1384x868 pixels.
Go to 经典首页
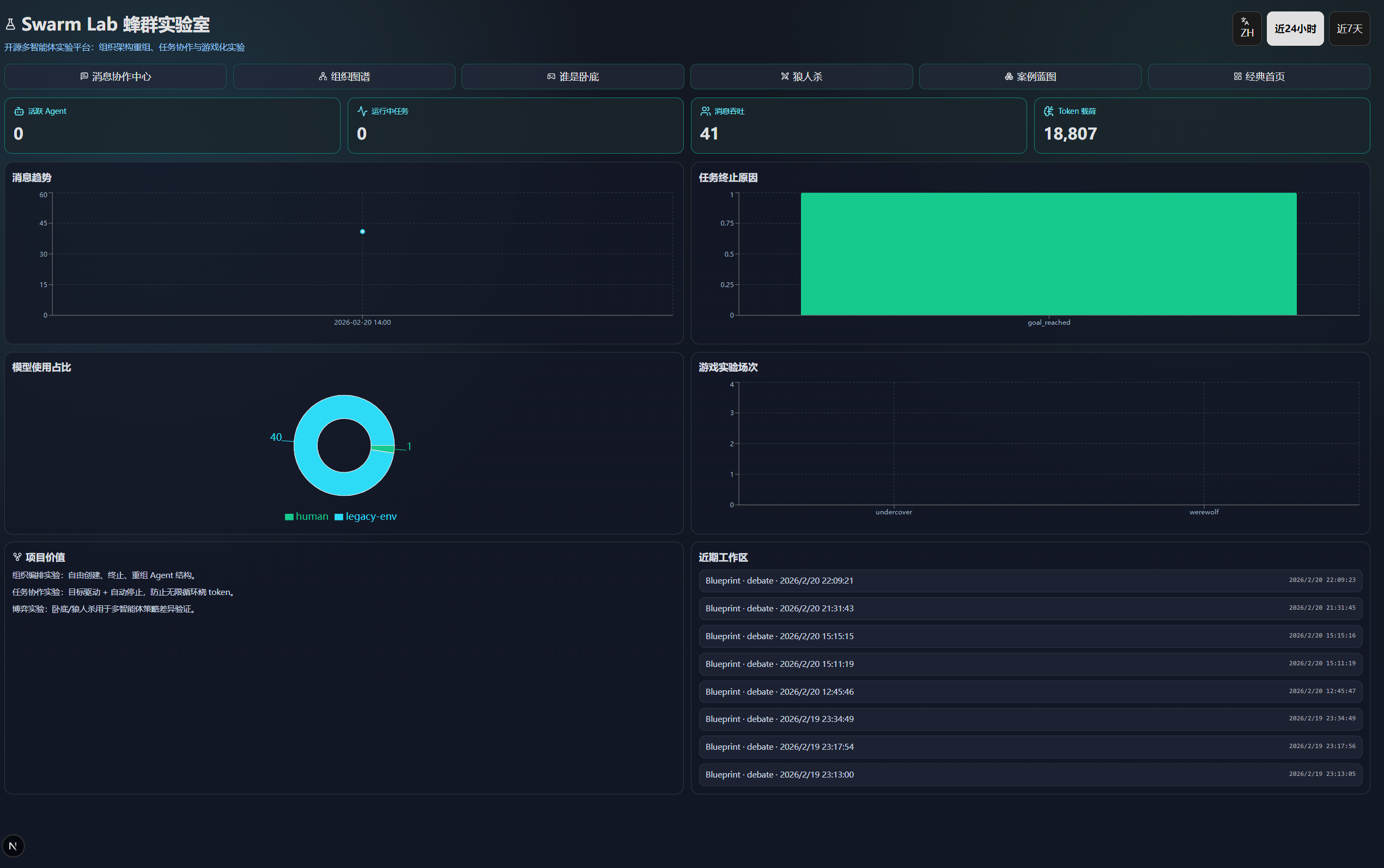(1258, 77)
